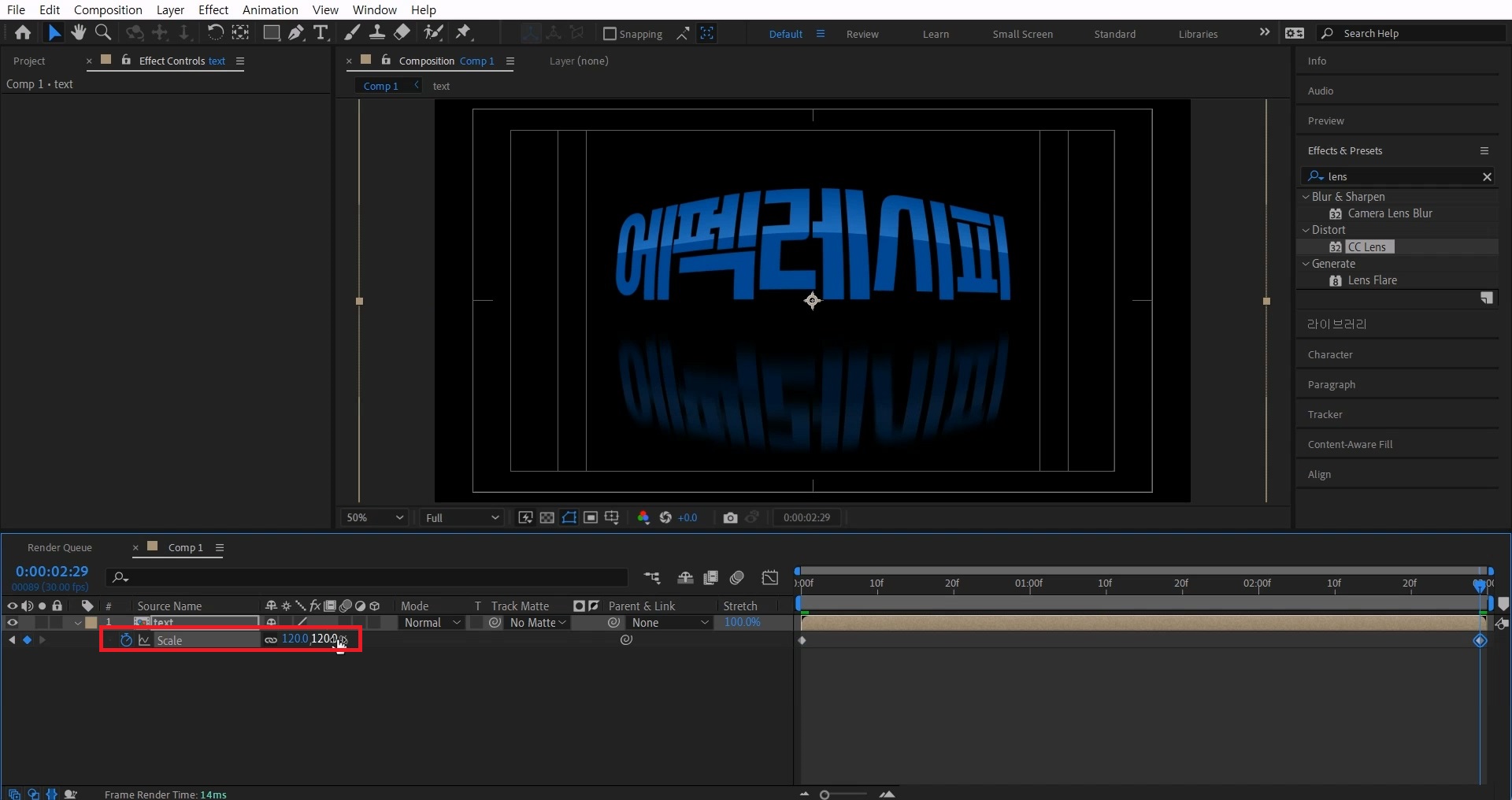This screenshot has height=800, width=1512.
Task: Open the Composition menu
Action: [108, 9]
